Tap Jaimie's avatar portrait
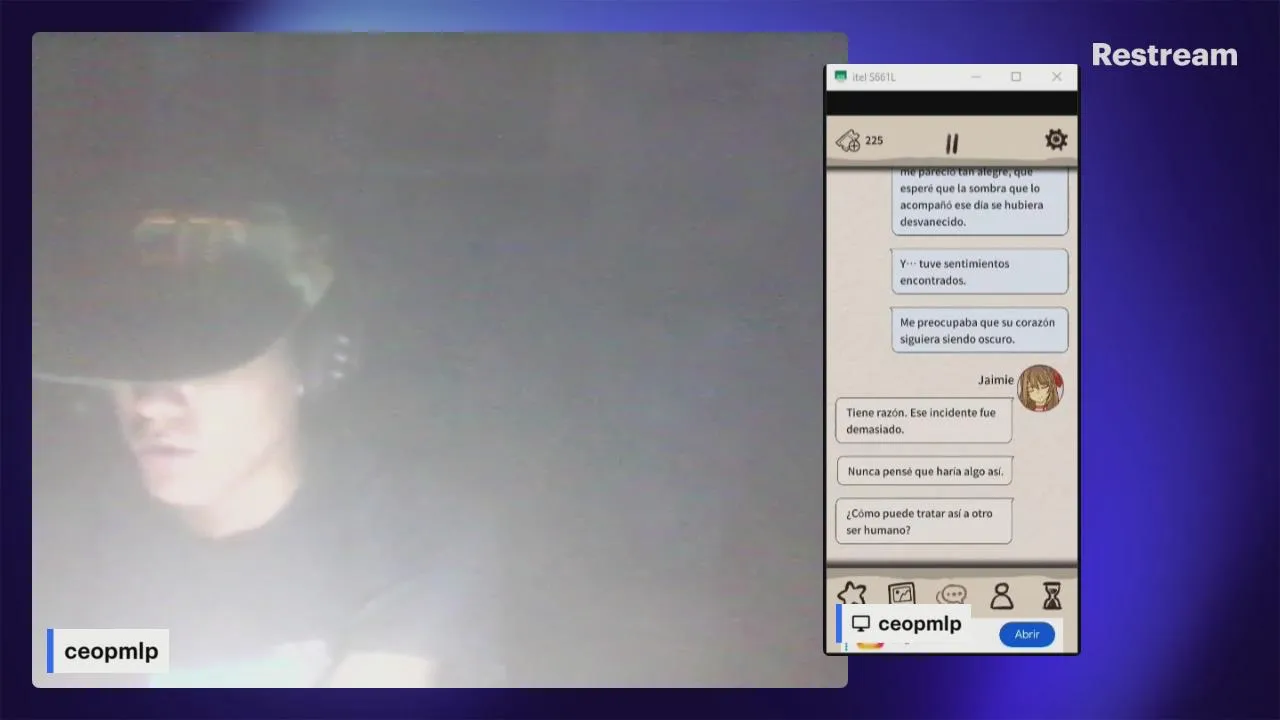Image resolution: width=1280 pixels, height=720 pixels. click(1040, 388)
